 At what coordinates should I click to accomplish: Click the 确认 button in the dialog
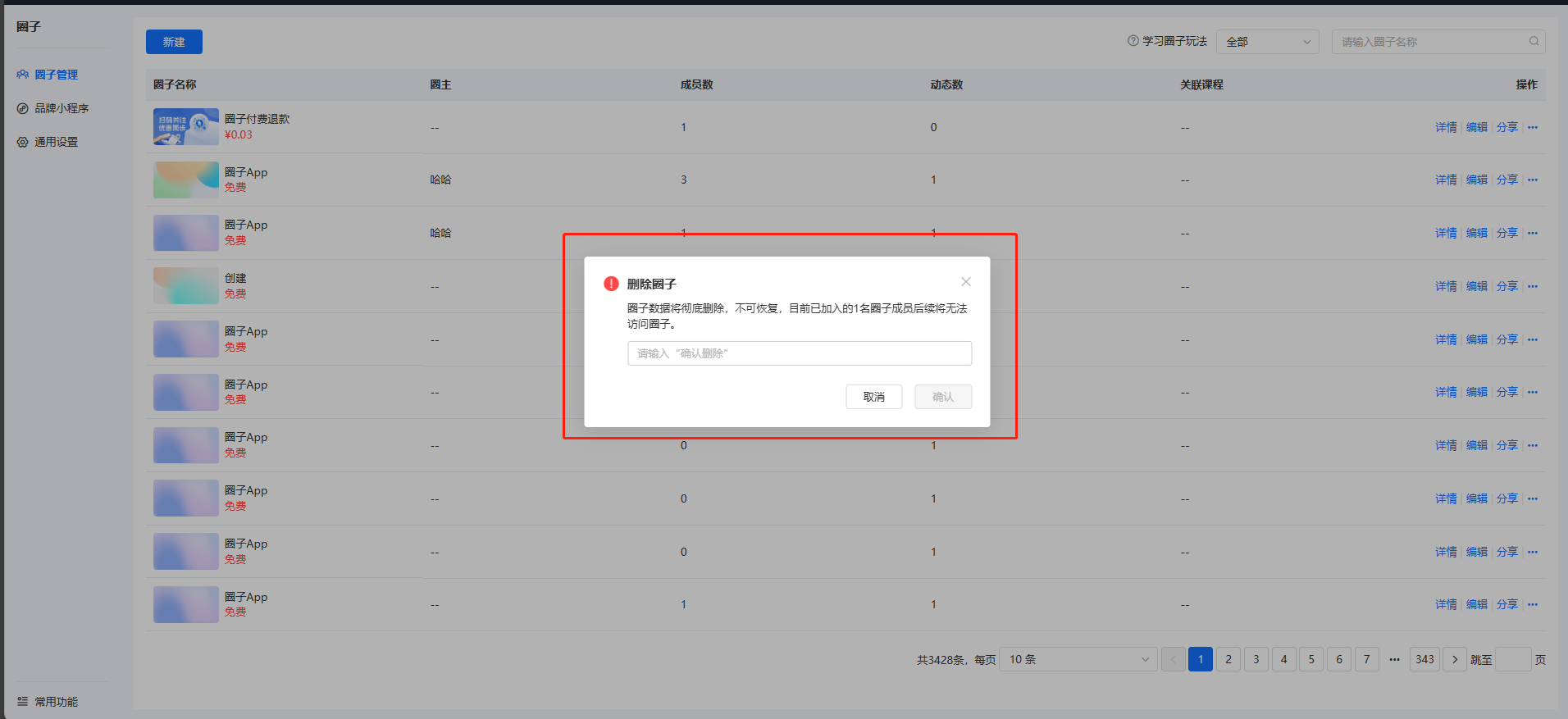tap(943, 397)
